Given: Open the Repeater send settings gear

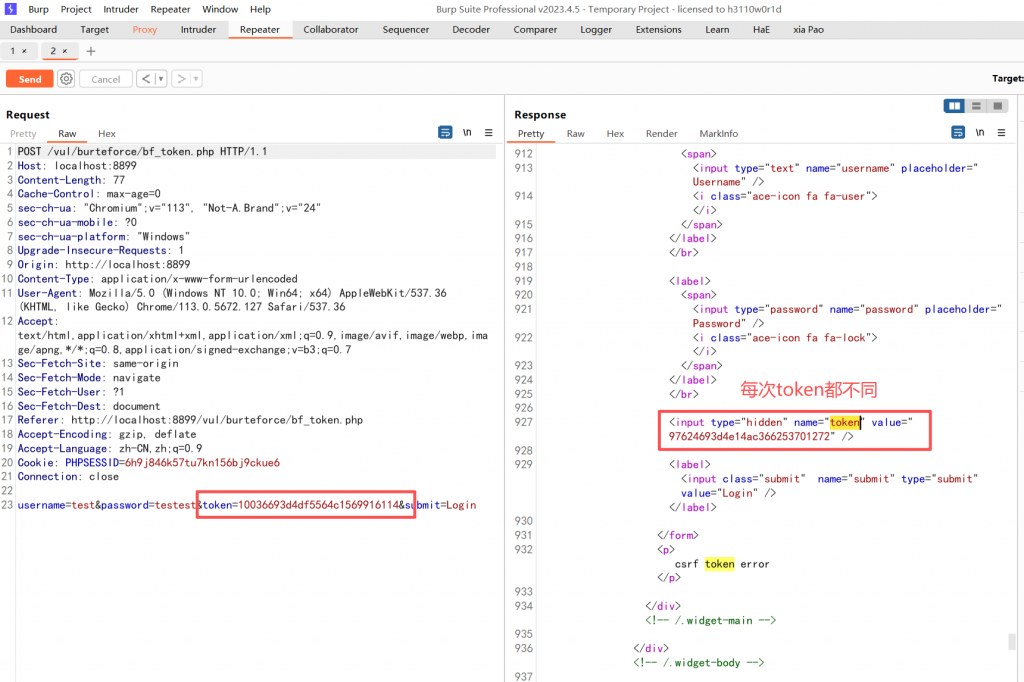Looking at the screenshot, I should tap(66, 79).
